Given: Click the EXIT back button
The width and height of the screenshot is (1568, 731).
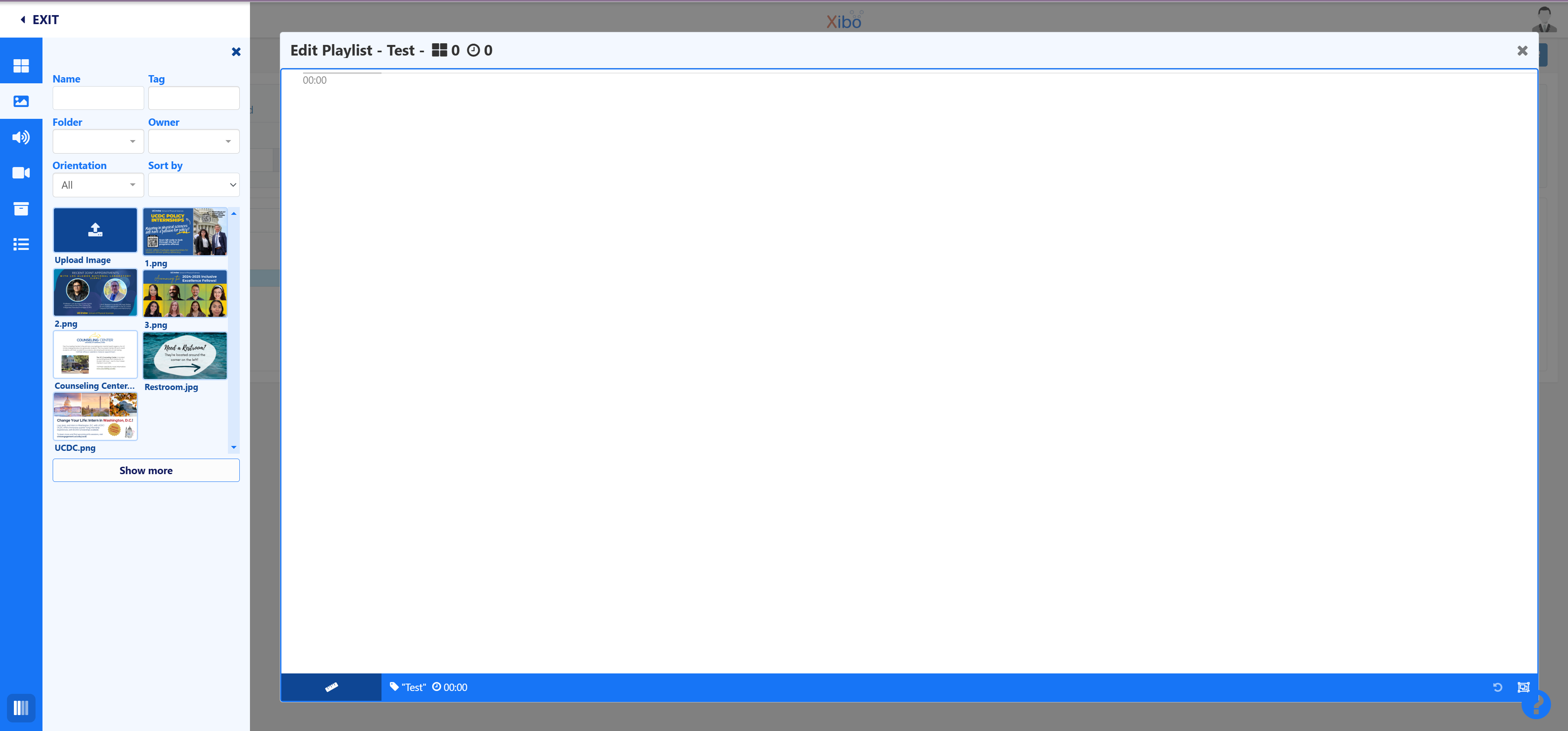Looking at the screenshot, I should [x=40, y=20].
